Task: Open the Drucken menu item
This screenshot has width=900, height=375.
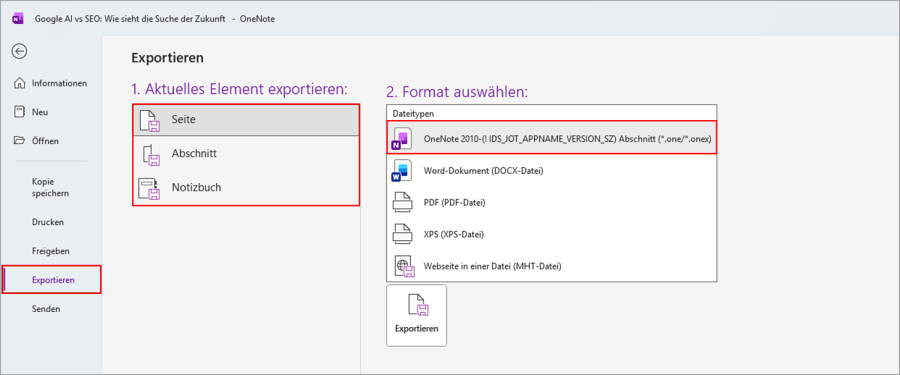Action: pyautogui.click(x=51, y=222)
